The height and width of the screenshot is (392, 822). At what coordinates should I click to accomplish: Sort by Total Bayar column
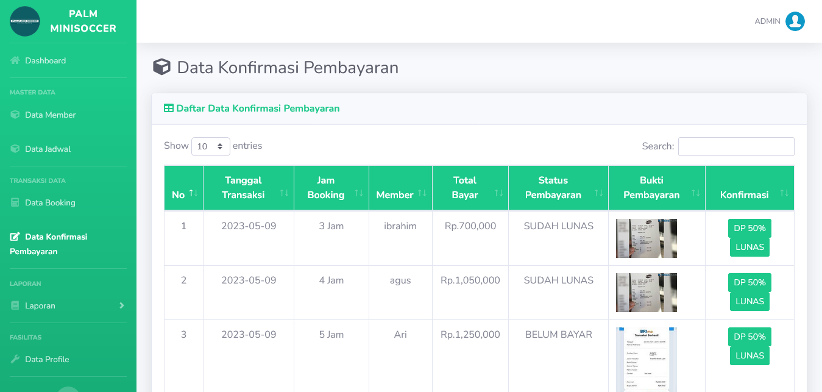pos(470,188)
